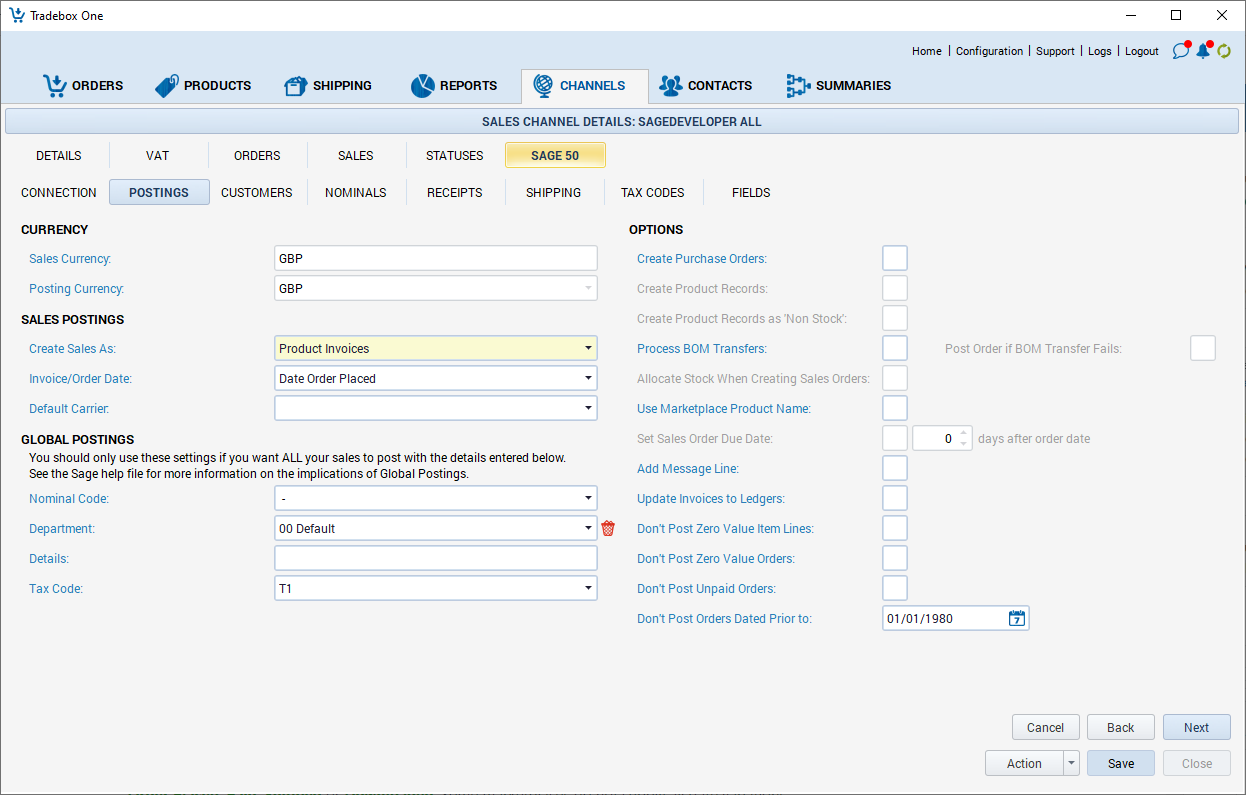The image size is (1246, 795).
Task: Click the Action button
Action: click(1024, 763)
